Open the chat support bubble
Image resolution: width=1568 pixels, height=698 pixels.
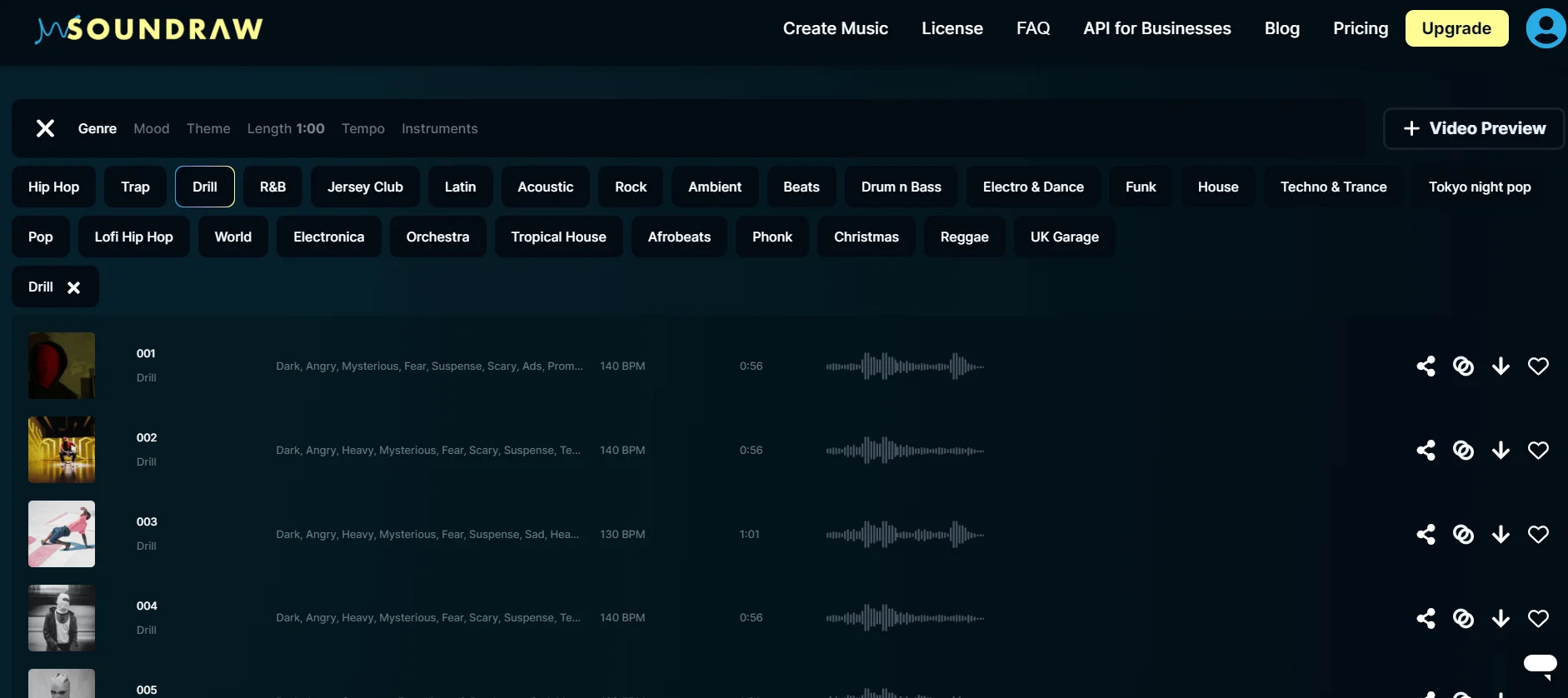point(1540,664)
